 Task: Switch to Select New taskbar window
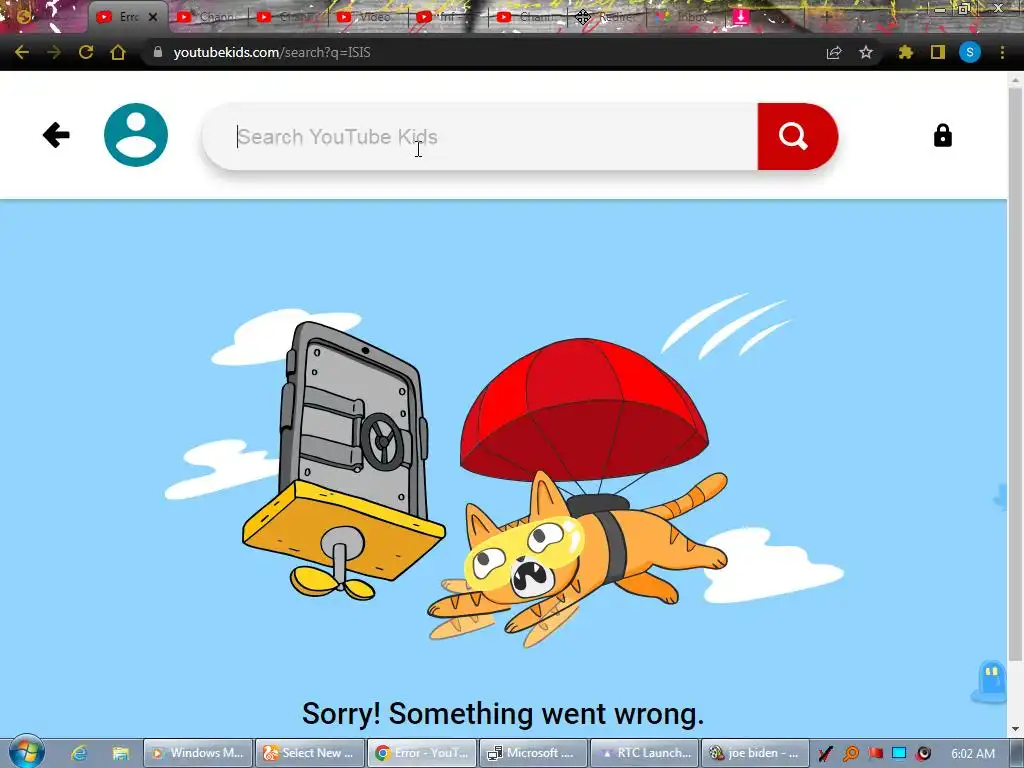point(309,753)
